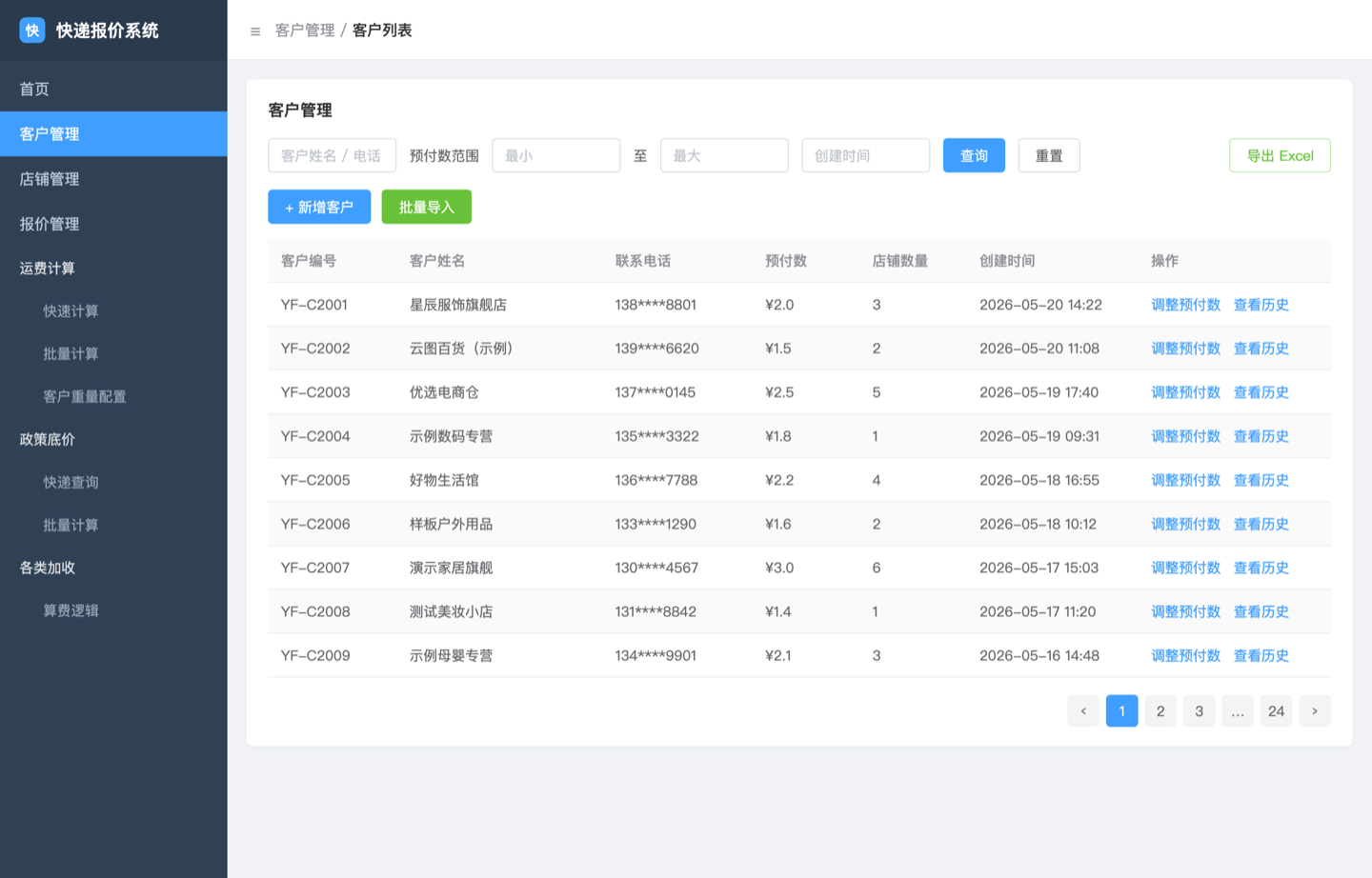The image size is (1372, 878).
Task: Click 查看历史 for YF-C2004
Action: pos(1261,436)
